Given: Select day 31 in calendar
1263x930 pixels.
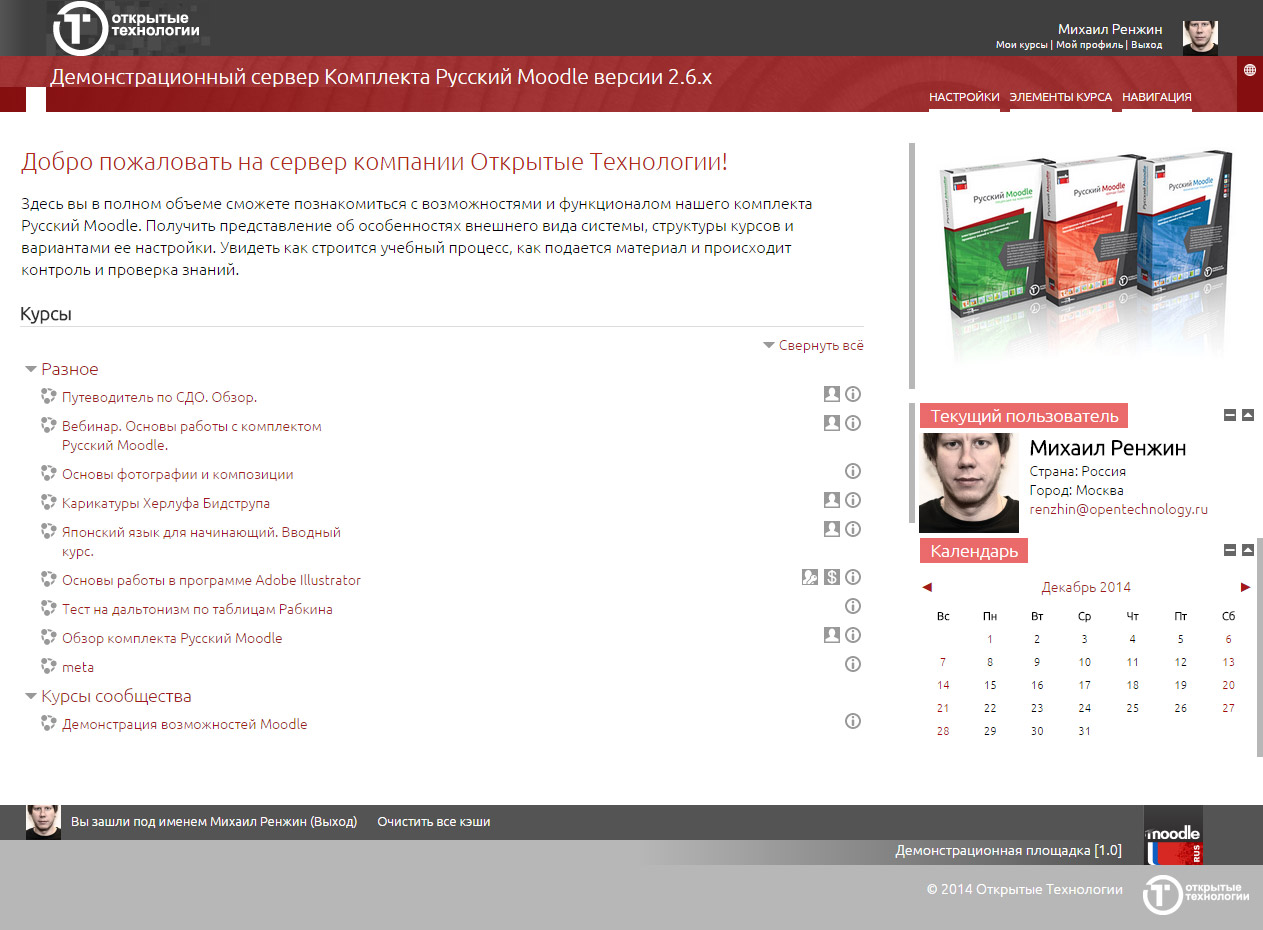Looking at the screenshot, I should [x=1085, y=731].
